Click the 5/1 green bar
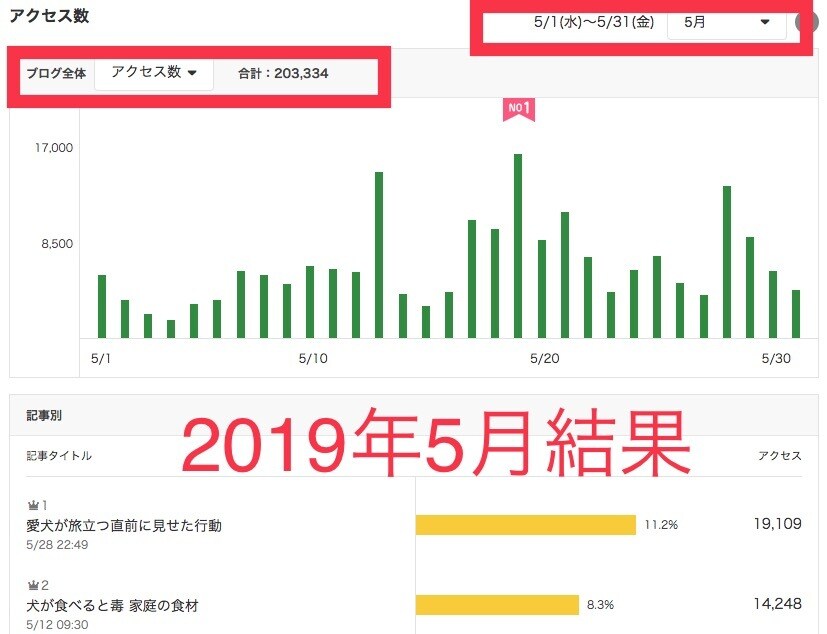The width and height of the screenshot is (827, 634). click(102, 306)
